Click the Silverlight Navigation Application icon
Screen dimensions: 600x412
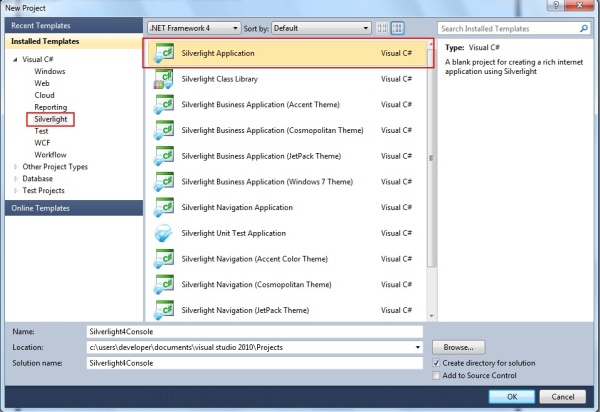click(x=164, y=207)
